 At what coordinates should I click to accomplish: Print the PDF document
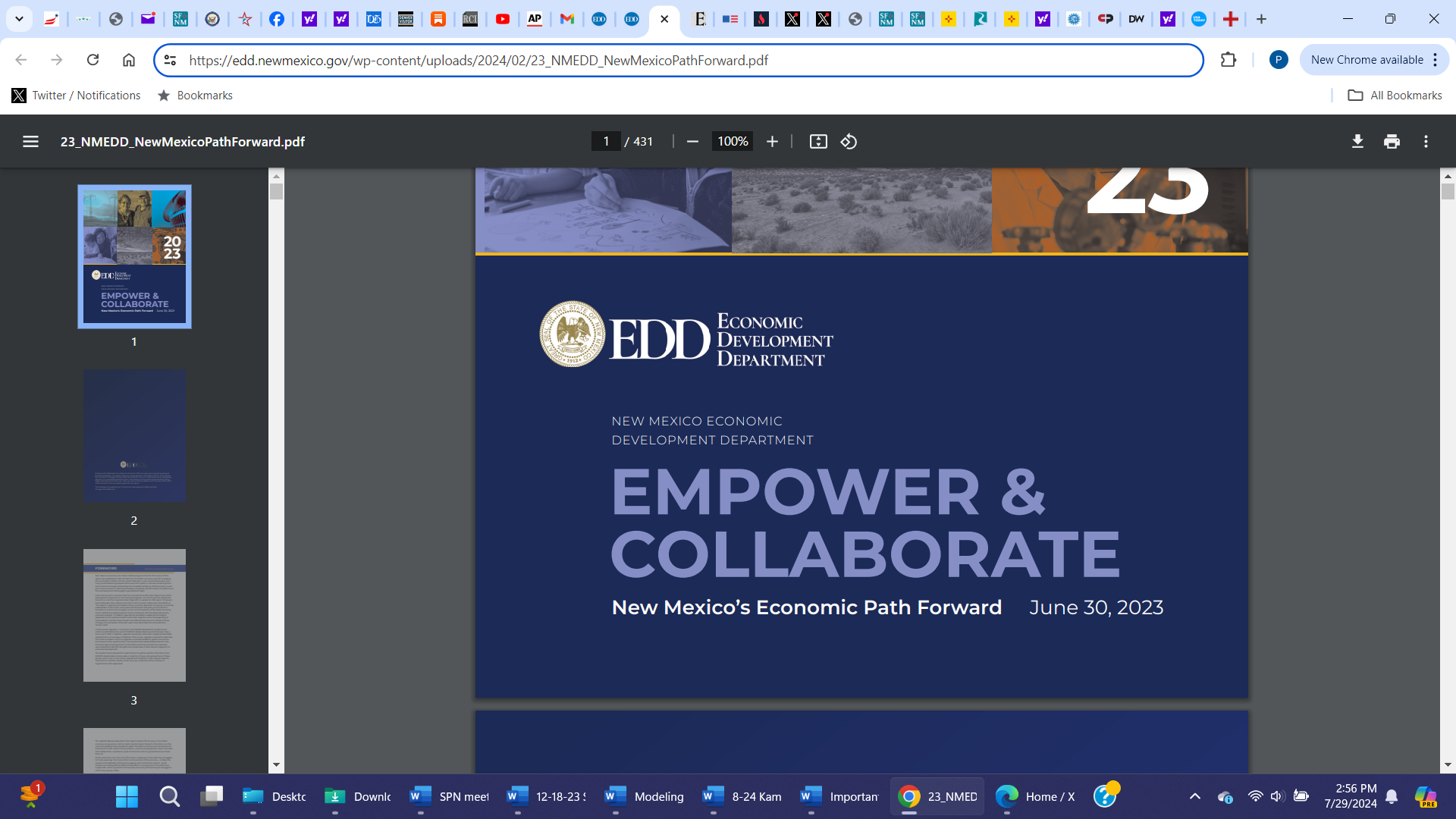tap(1392, 142)
